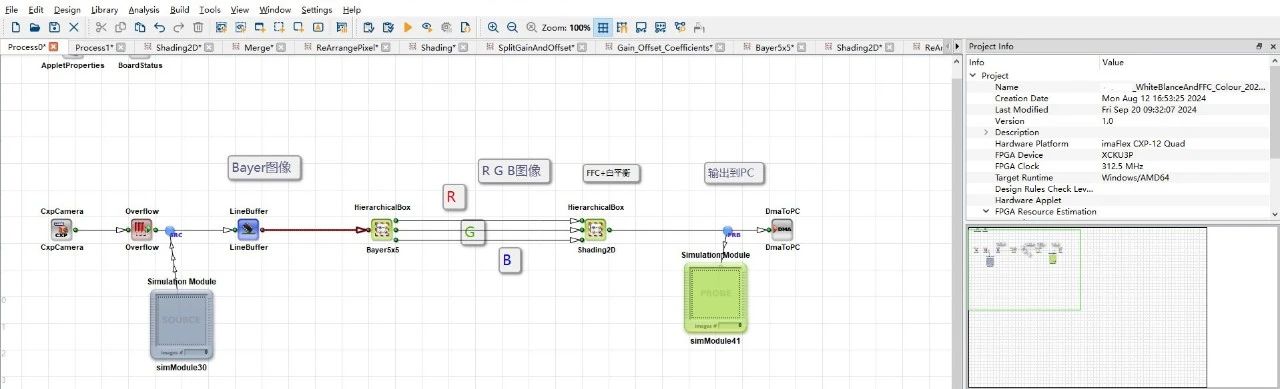Click the Save file toolbar icon

(x=54, y=28)
